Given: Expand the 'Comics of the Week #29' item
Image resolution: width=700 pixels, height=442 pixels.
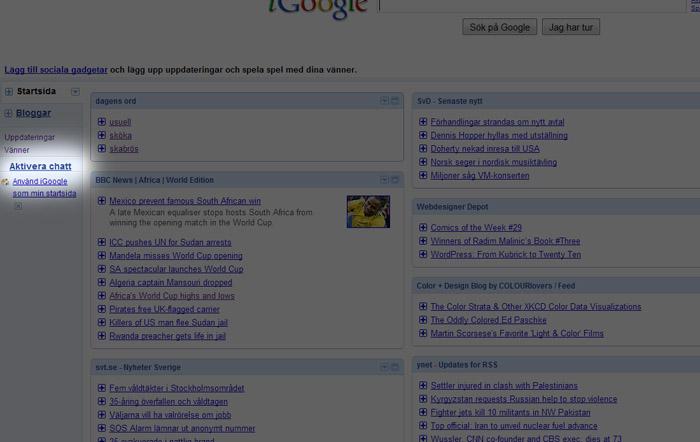Looking at the screenshot, I should [x=423, y=228].
